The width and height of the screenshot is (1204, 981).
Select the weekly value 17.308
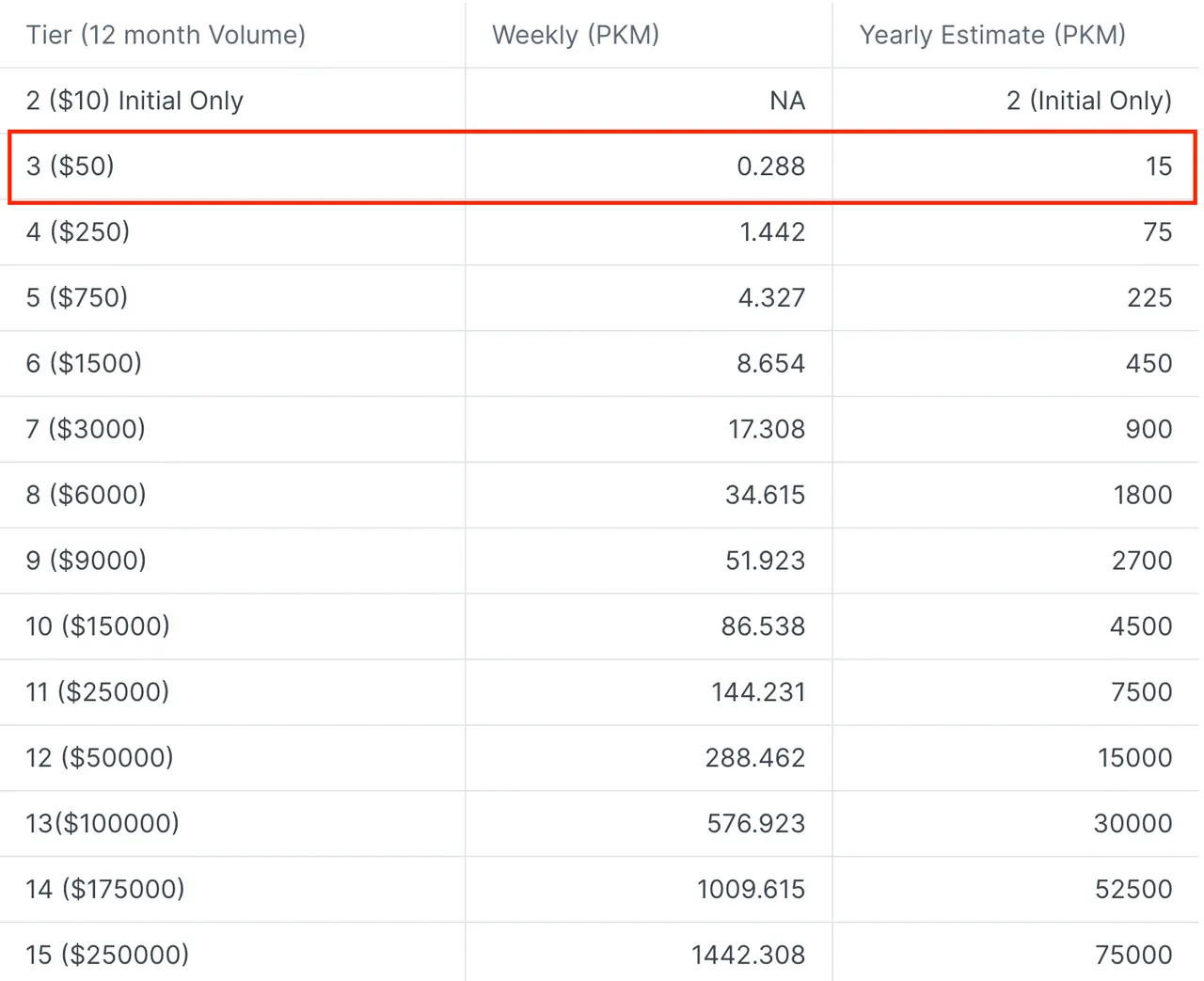coord(767,429)
